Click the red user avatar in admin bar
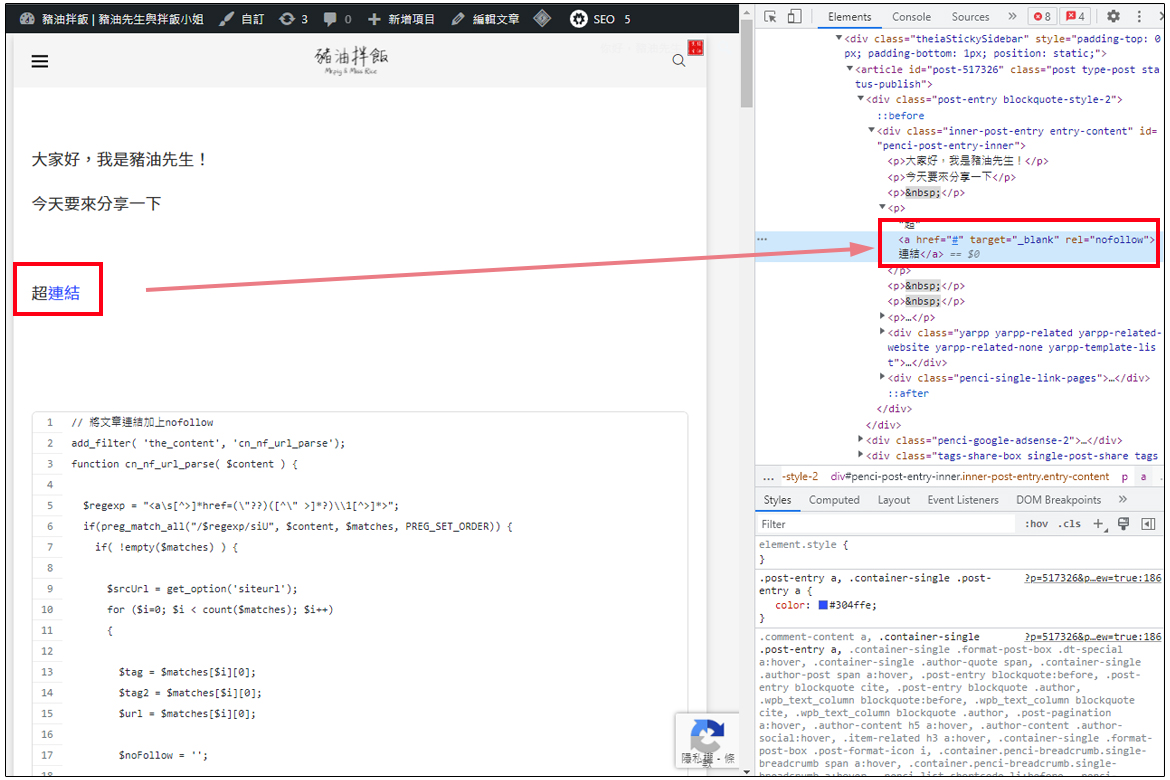Viewport: 1170px width, 780px height. pos(695,47)
